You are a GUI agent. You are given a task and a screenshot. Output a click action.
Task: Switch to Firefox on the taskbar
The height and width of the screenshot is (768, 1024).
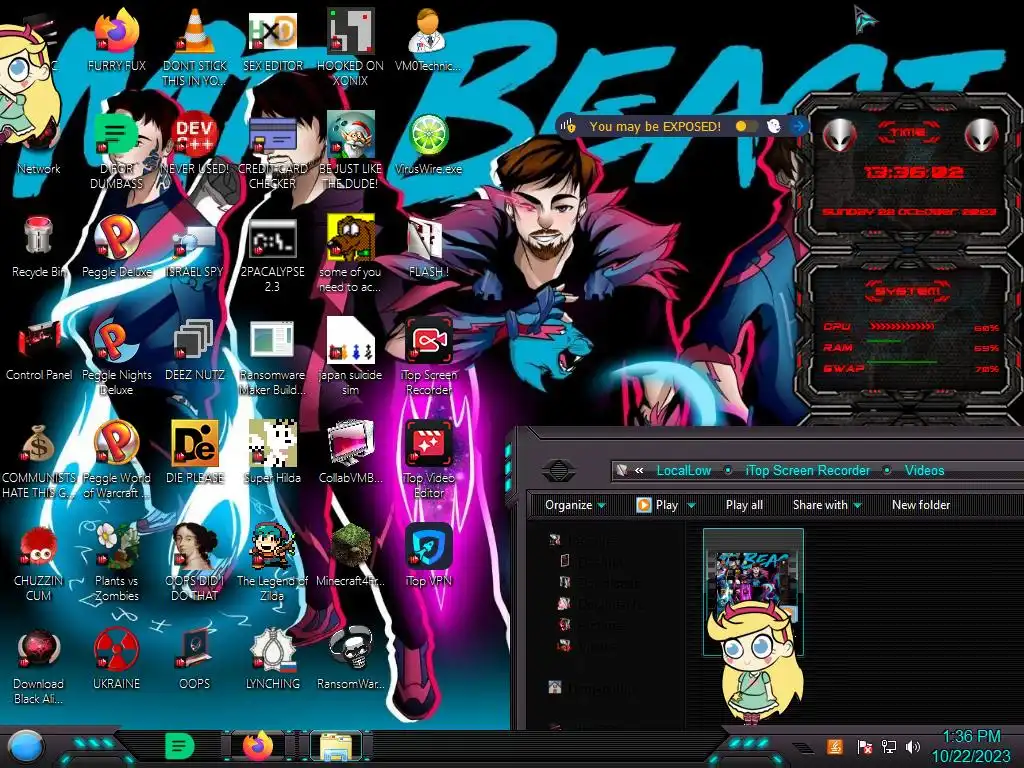[x=258, y=746]
